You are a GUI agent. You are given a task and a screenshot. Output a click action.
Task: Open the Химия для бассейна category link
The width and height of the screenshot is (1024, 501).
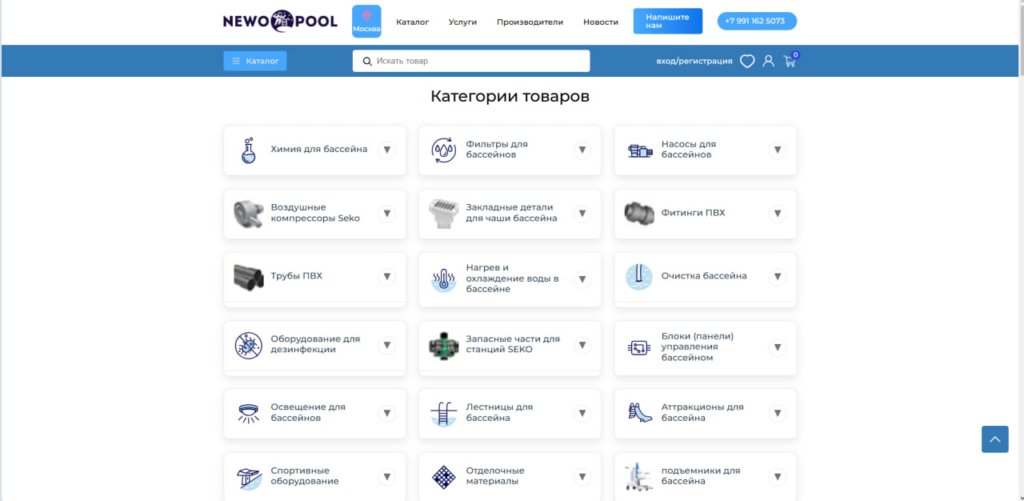click(319, 149)
